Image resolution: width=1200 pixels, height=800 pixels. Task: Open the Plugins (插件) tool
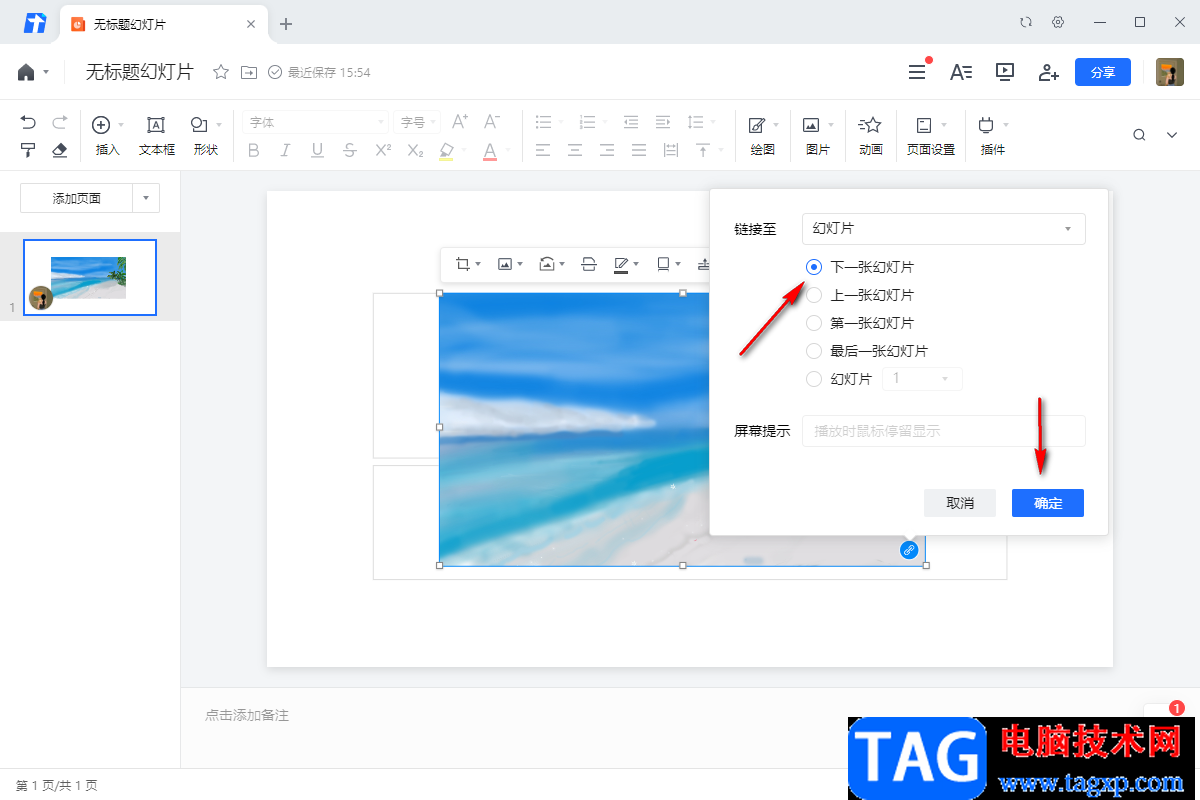tap(992, 136)
